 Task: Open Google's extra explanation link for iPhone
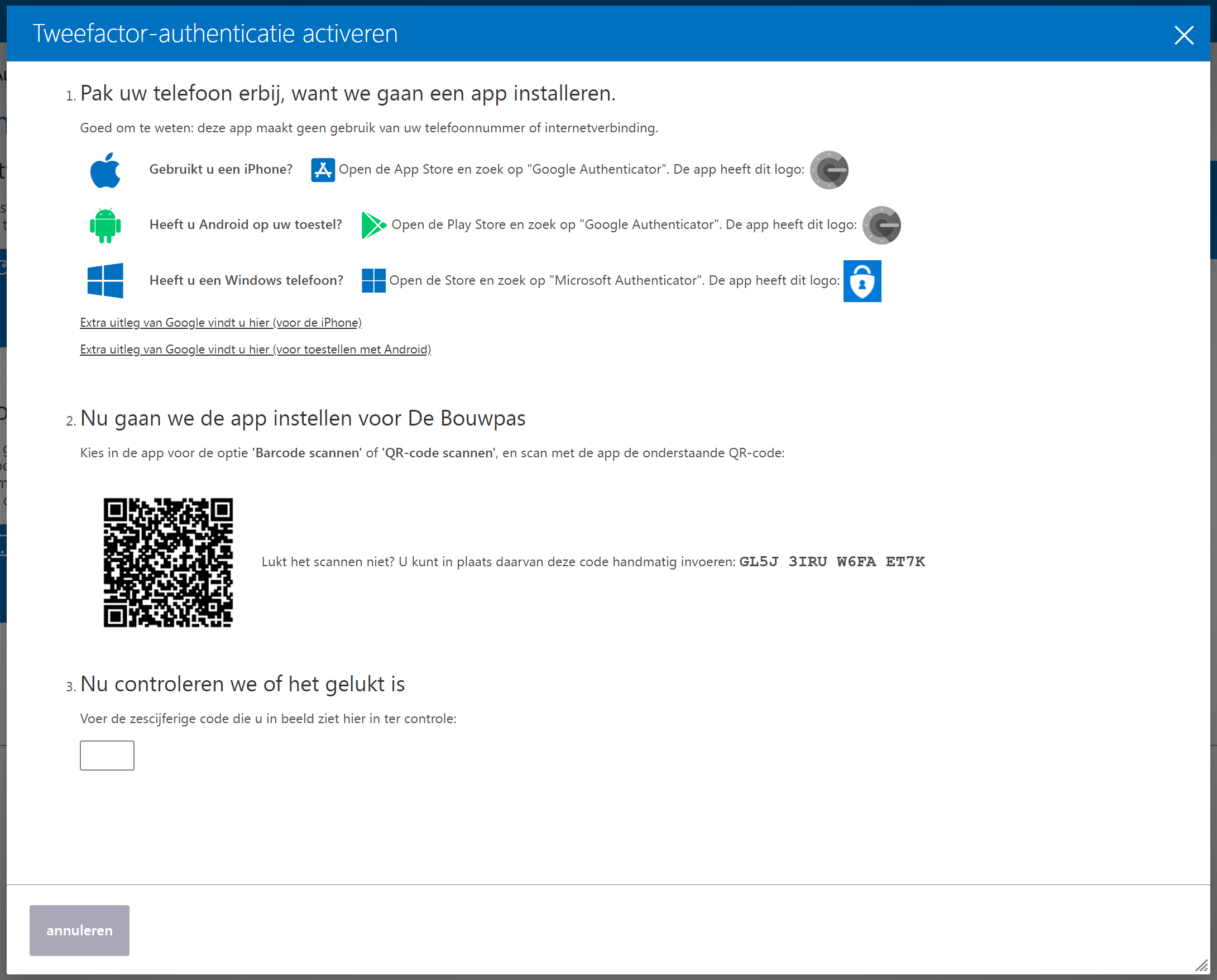[x=221, y=322]
